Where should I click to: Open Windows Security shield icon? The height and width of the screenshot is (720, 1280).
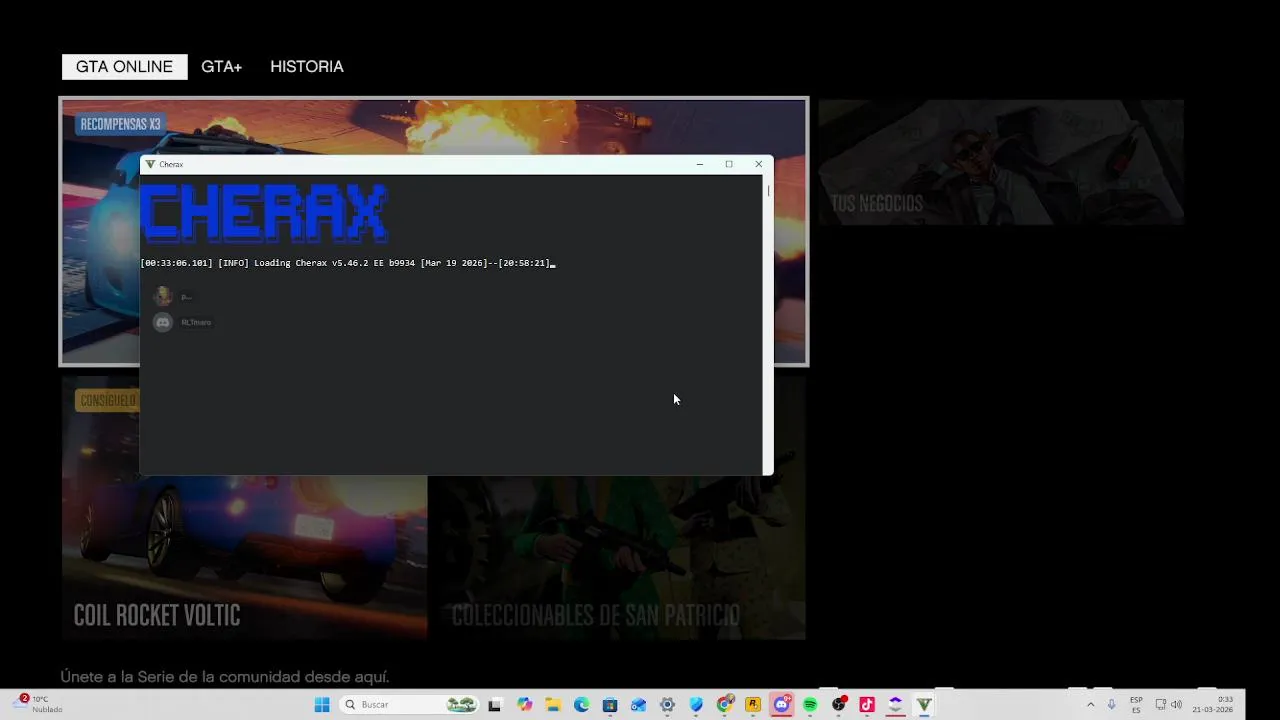pyautogui.click(x=696, y=705)
